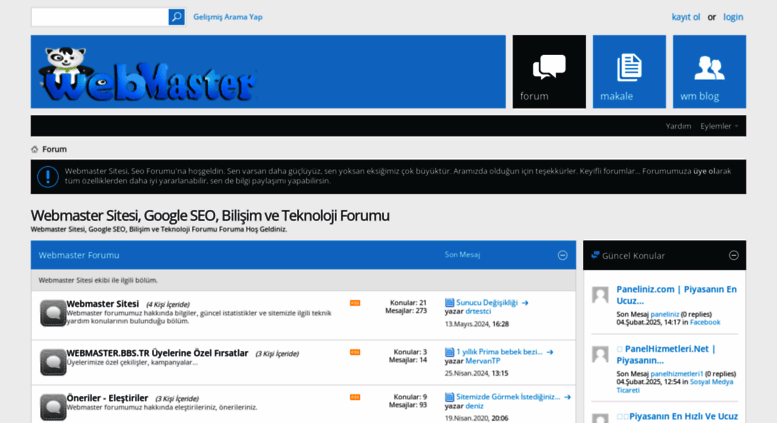View paneliniz user profile
This screenshot has height=423, width=777.
click(665, 314)
